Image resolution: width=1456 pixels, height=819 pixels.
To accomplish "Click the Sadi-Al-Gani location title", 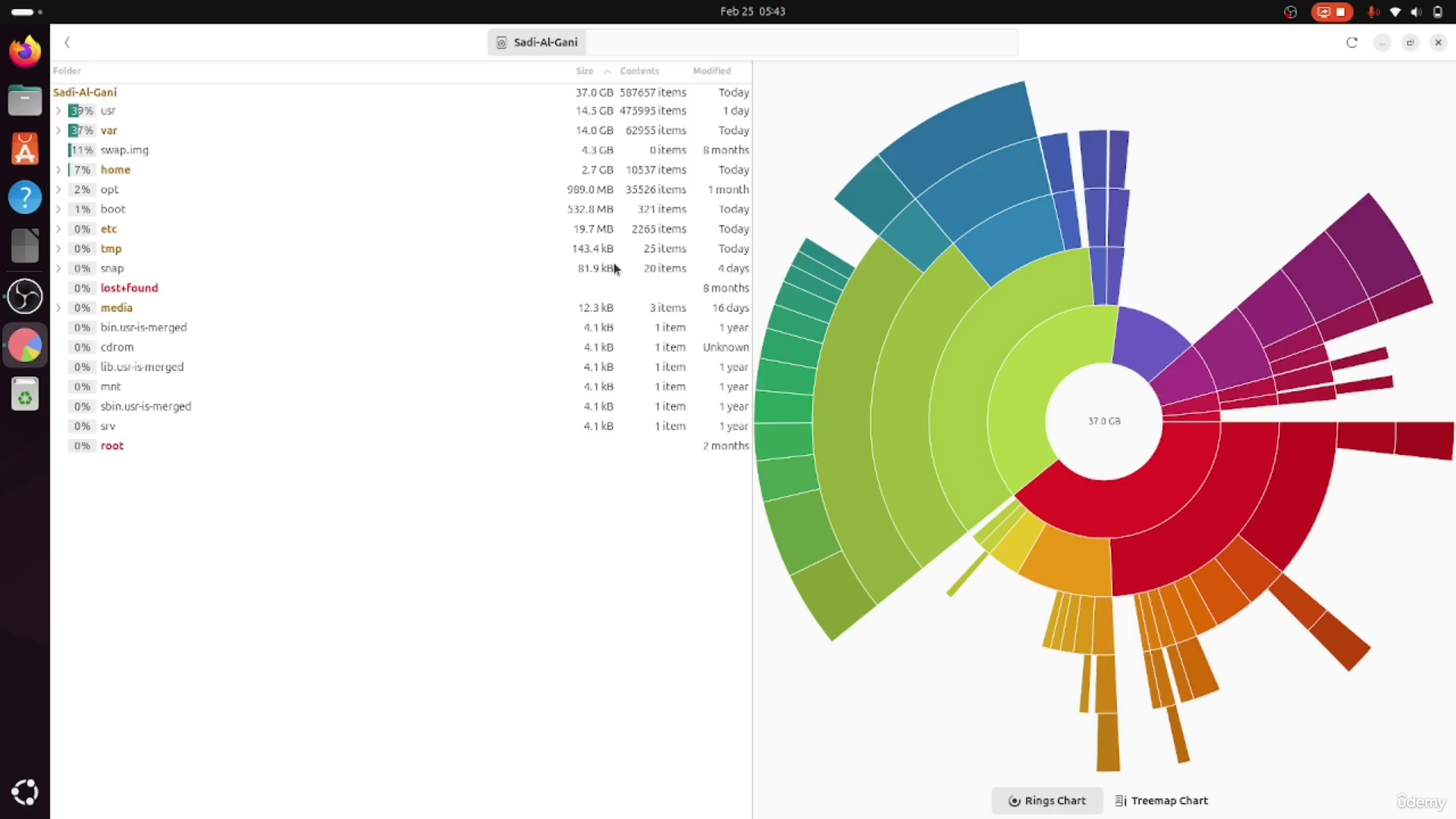I will tap(537, 42).
